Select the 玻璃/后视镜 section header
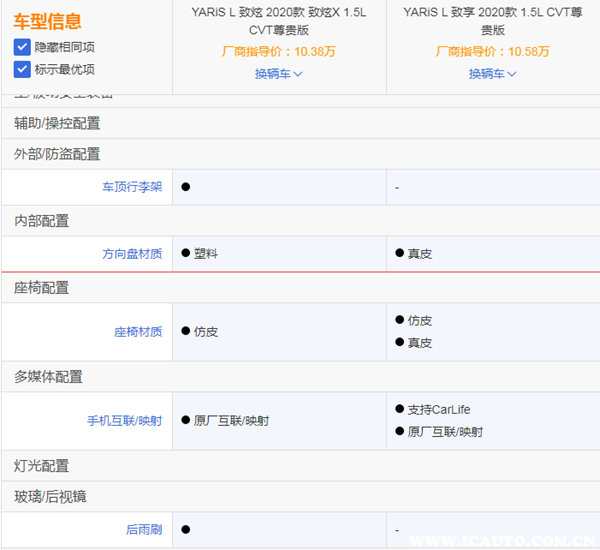Viewport: 600px width, 550px height. (x=50, y=496)
